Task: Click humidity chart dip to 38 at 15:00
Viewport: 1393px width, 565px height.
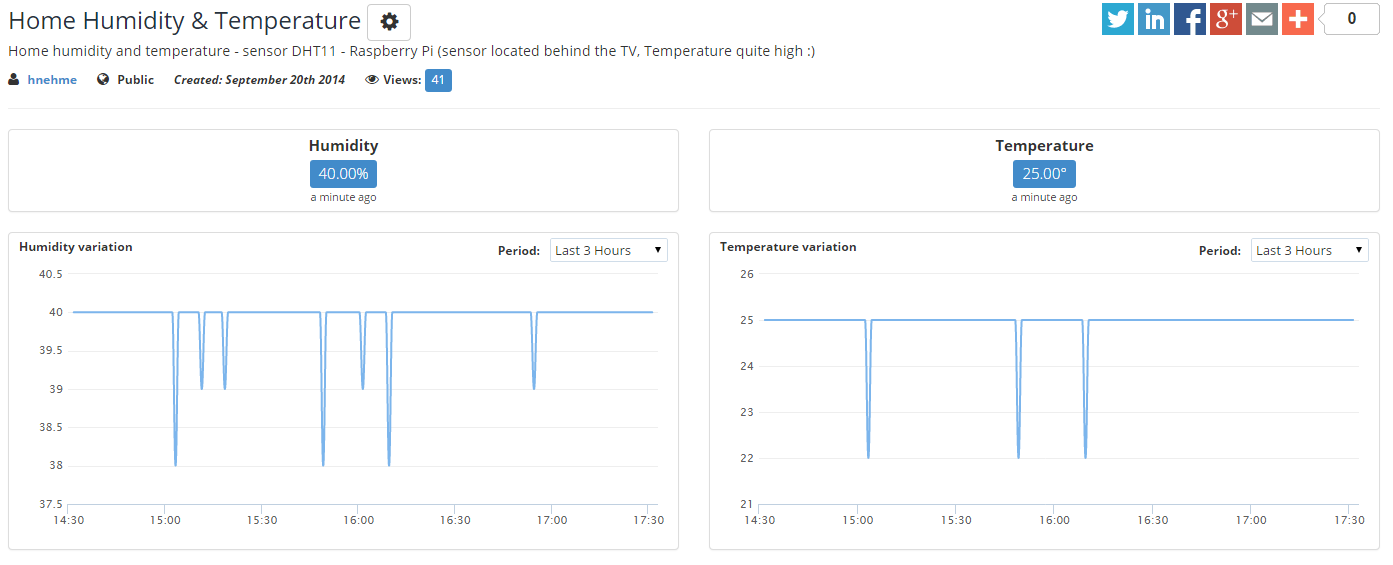Action: pos(176,464)
